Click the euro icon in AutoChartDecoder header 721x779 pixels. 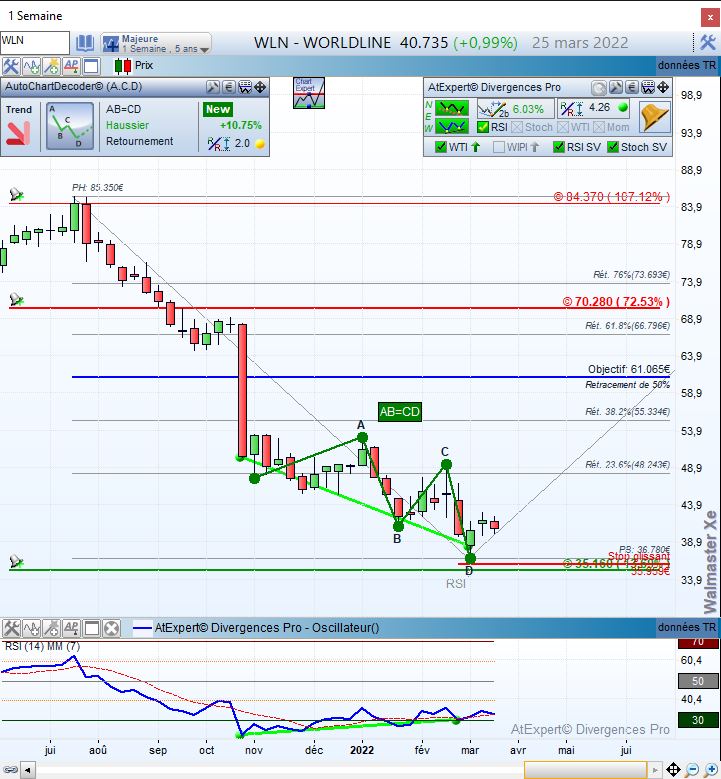(x=229, y=87)
